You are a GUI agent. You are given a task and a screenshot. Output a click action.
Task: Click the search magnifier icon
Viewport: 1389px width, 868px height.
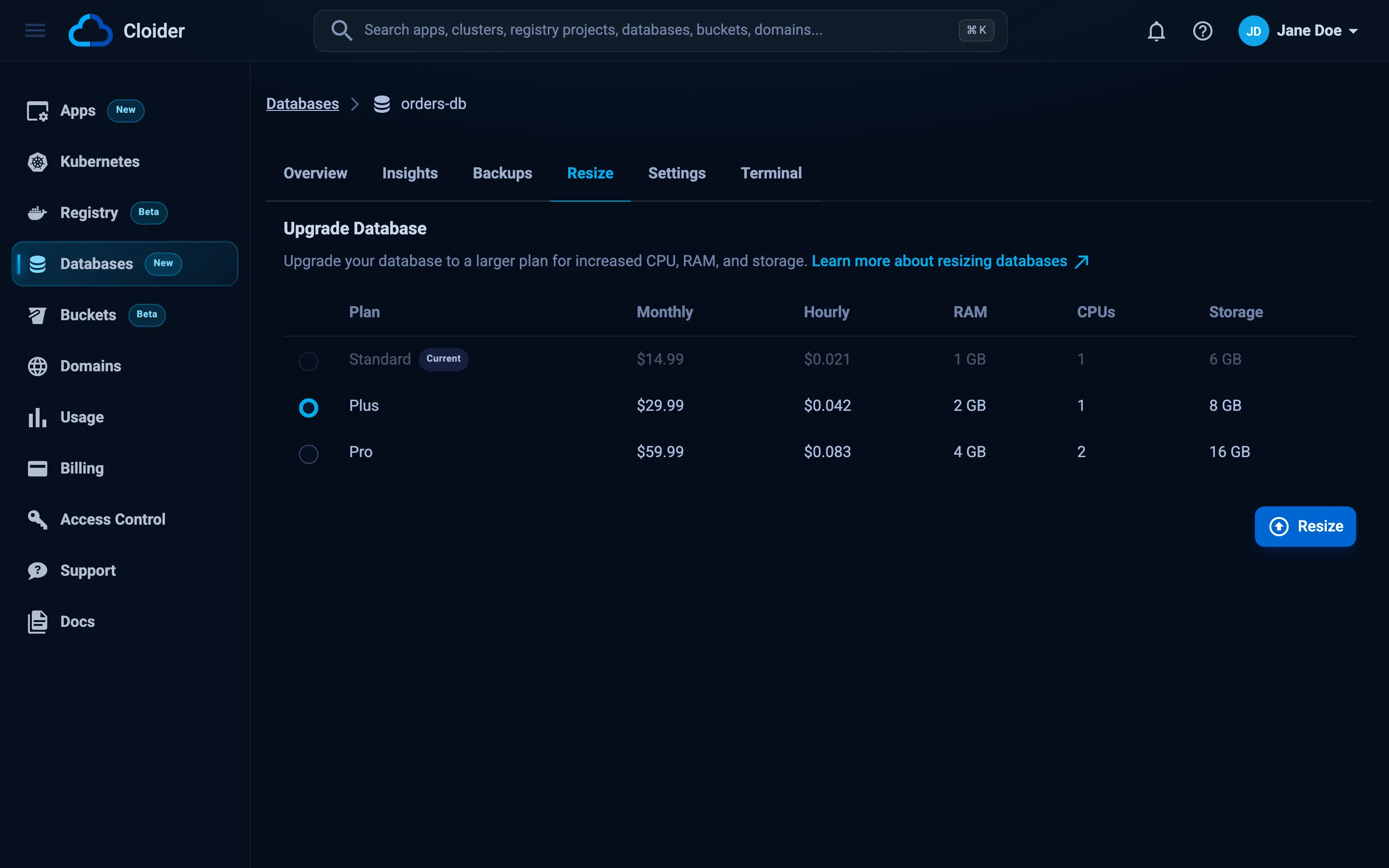click(341, 30)
